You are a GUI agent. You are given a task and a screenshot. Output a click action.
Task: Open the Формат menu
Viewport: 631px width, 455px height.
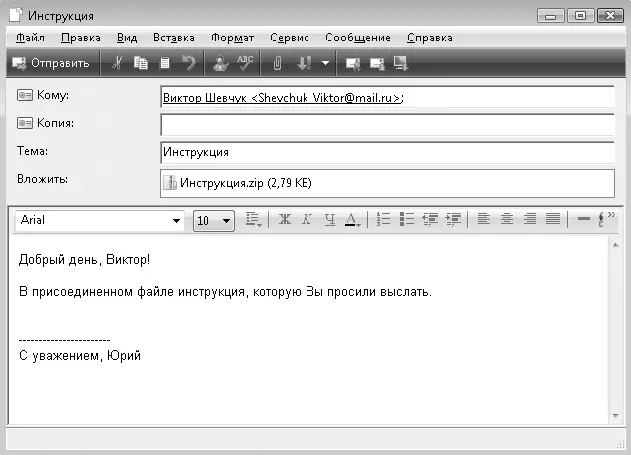pyautogui.click(x=233, y=38)
